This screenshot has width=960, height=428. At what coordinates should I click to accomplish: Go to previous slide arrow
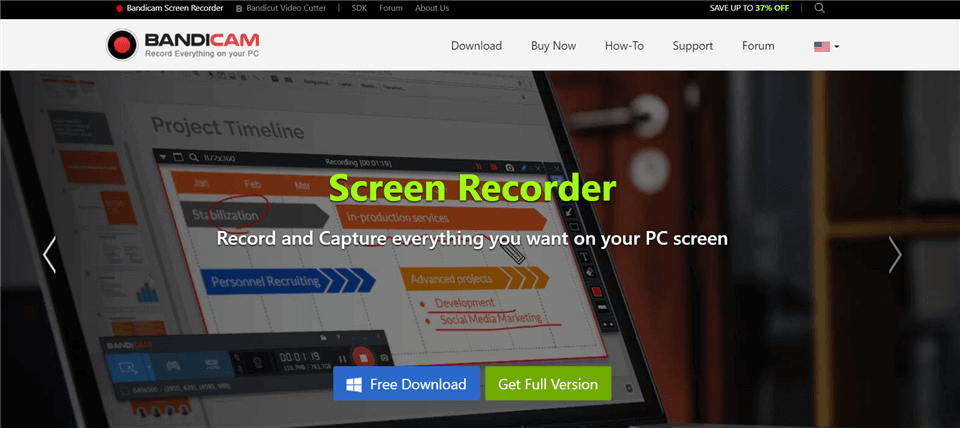coord(50,254)
